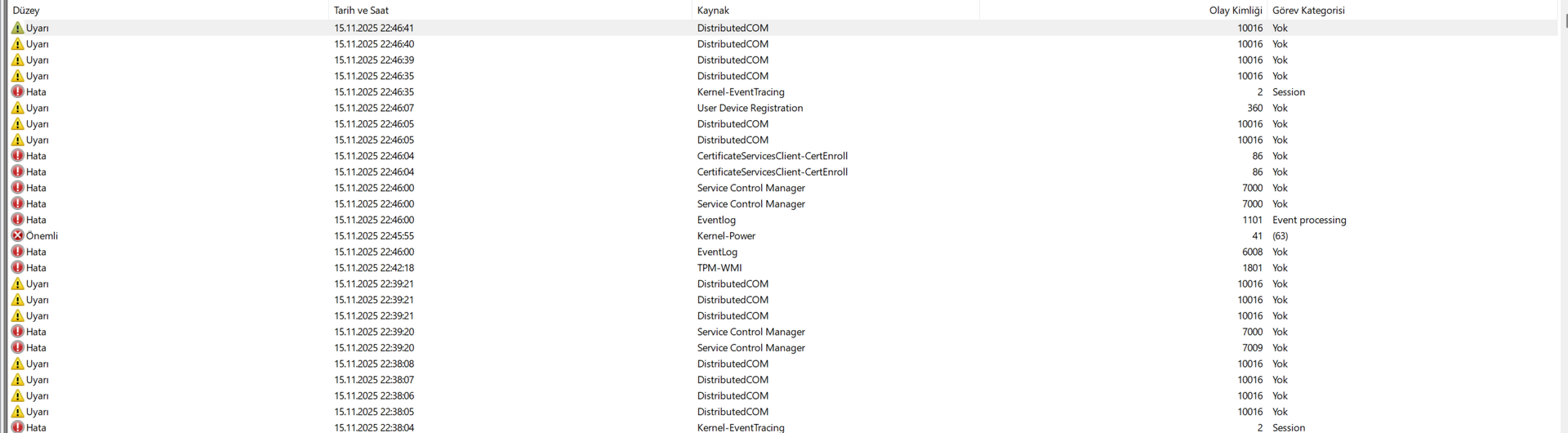This screenshot has height=433, width=1568.
Task: Click error icon on the 22:46:35 Kernel-EventTracing row
Action: point(17,92)
